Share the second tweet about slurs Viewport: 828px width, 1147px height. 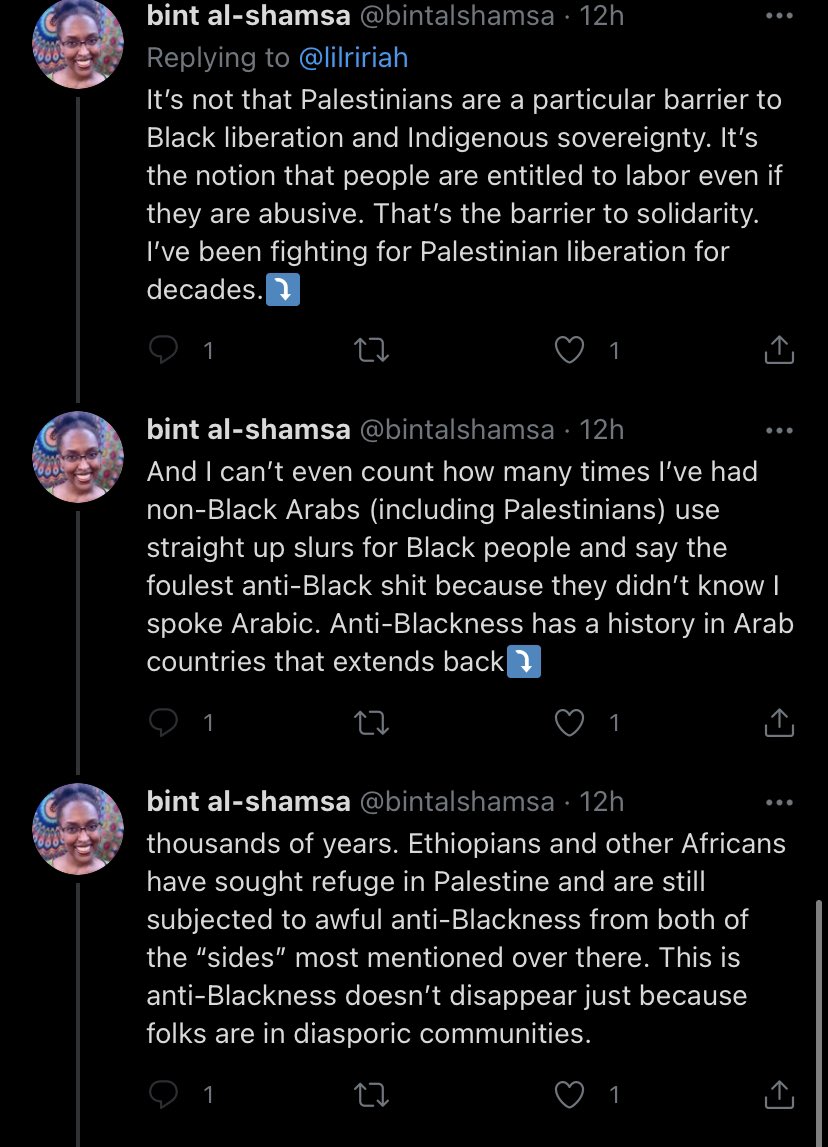(x=779, y=722)
